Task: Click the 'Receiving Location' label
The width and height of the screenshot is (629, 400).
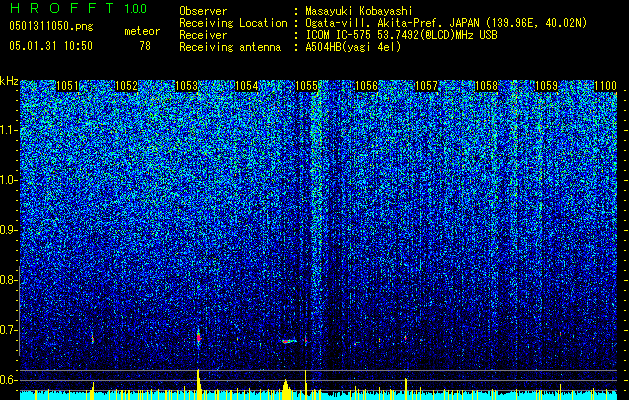Action: [233, 23]
